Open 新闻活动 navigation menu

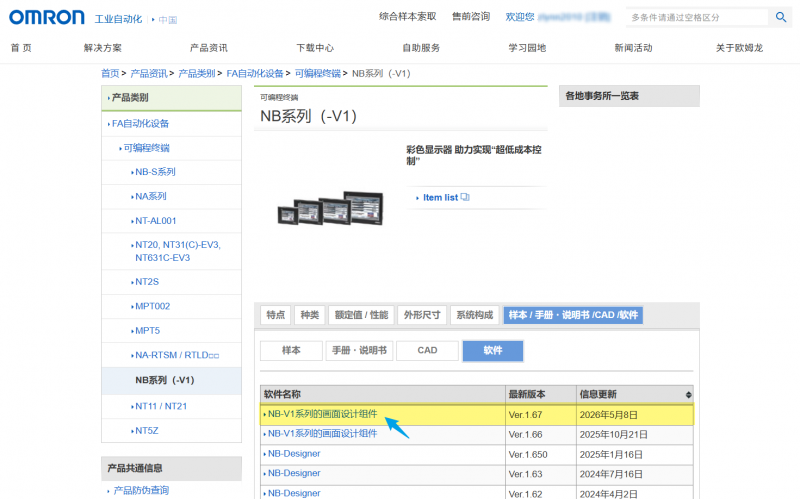[x=633, y=48]
